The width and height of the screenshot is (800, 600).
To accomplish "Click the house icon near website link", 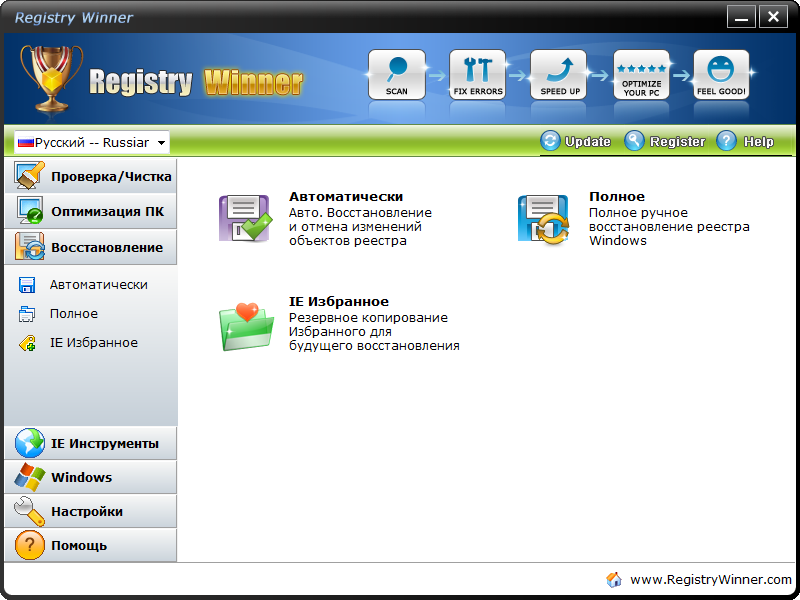I will (x=614, y=580).
